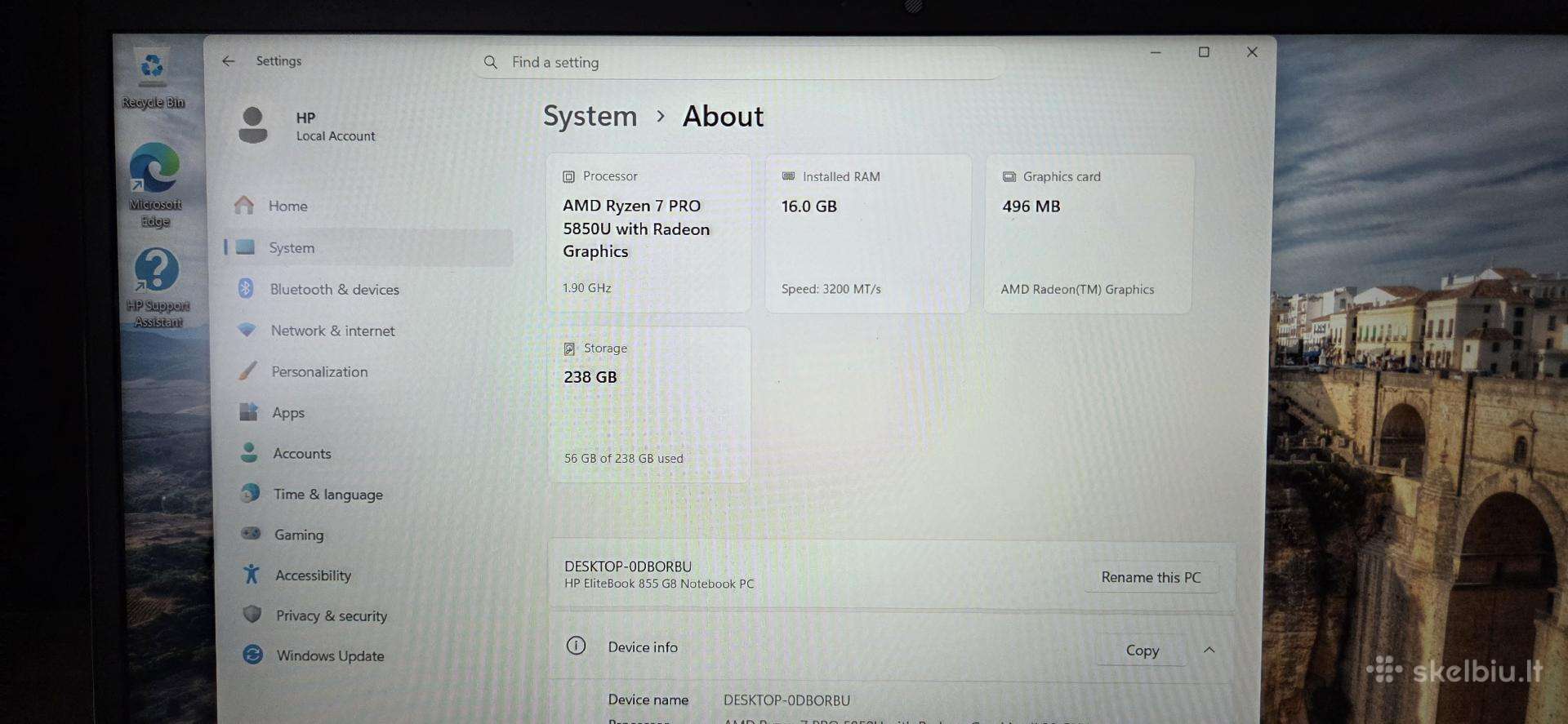Click the Accounts person icon
Image resolution: width=1568 pixels, height=724 pixels.
click(249, 452)
